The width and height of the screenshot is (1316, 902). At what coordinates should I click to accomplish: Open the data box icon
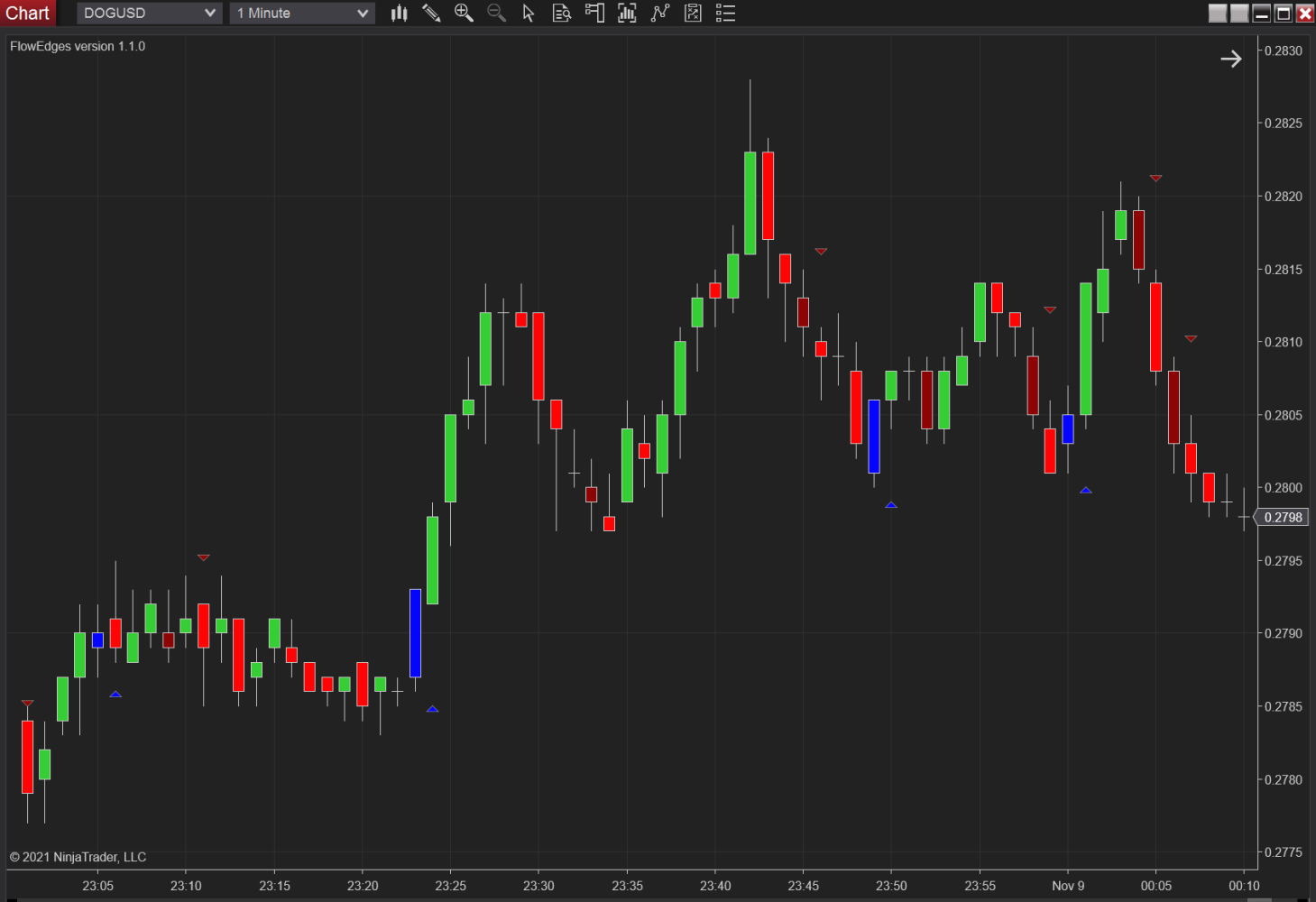[x=561, y=13]
